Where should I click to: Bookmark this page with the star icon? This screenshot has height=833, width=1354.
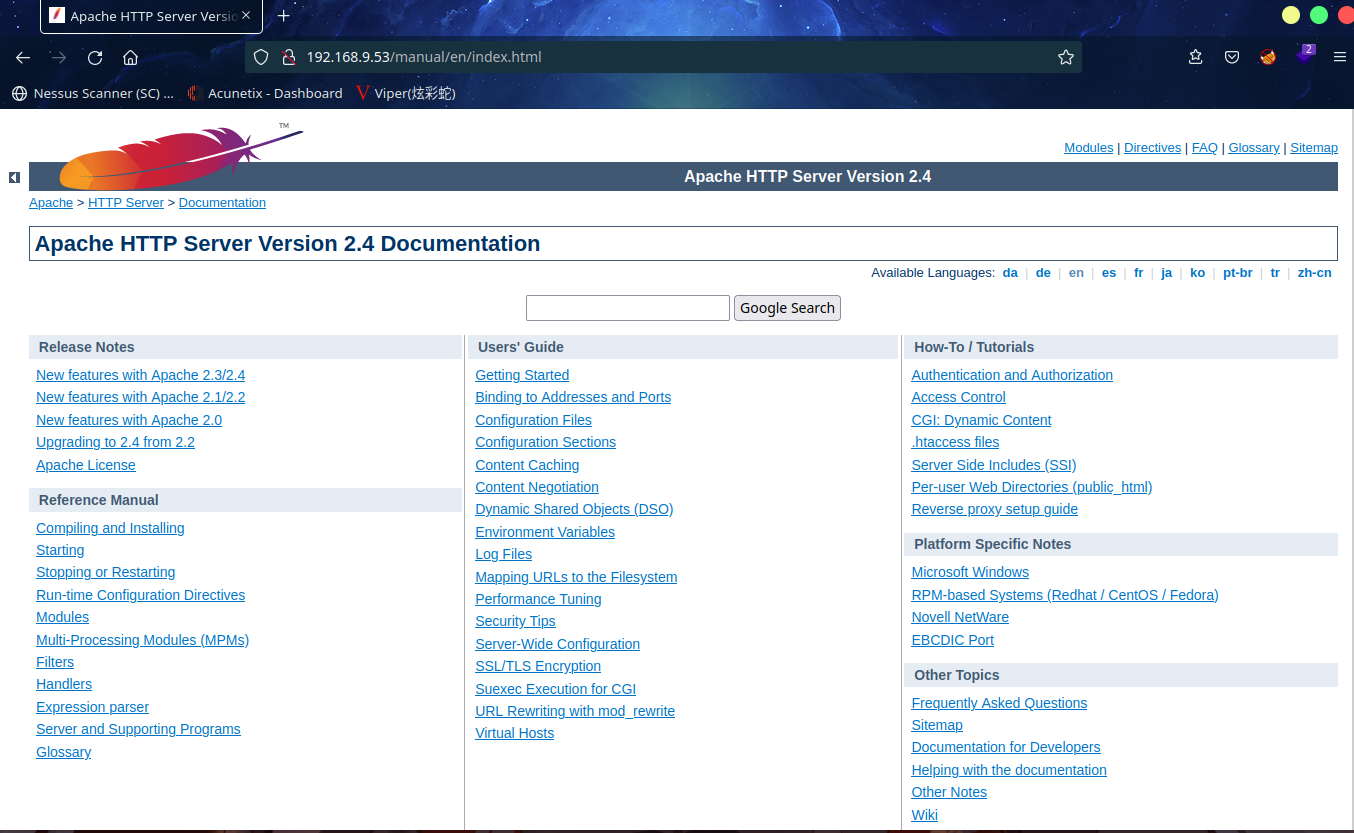tap(1066, 57)
